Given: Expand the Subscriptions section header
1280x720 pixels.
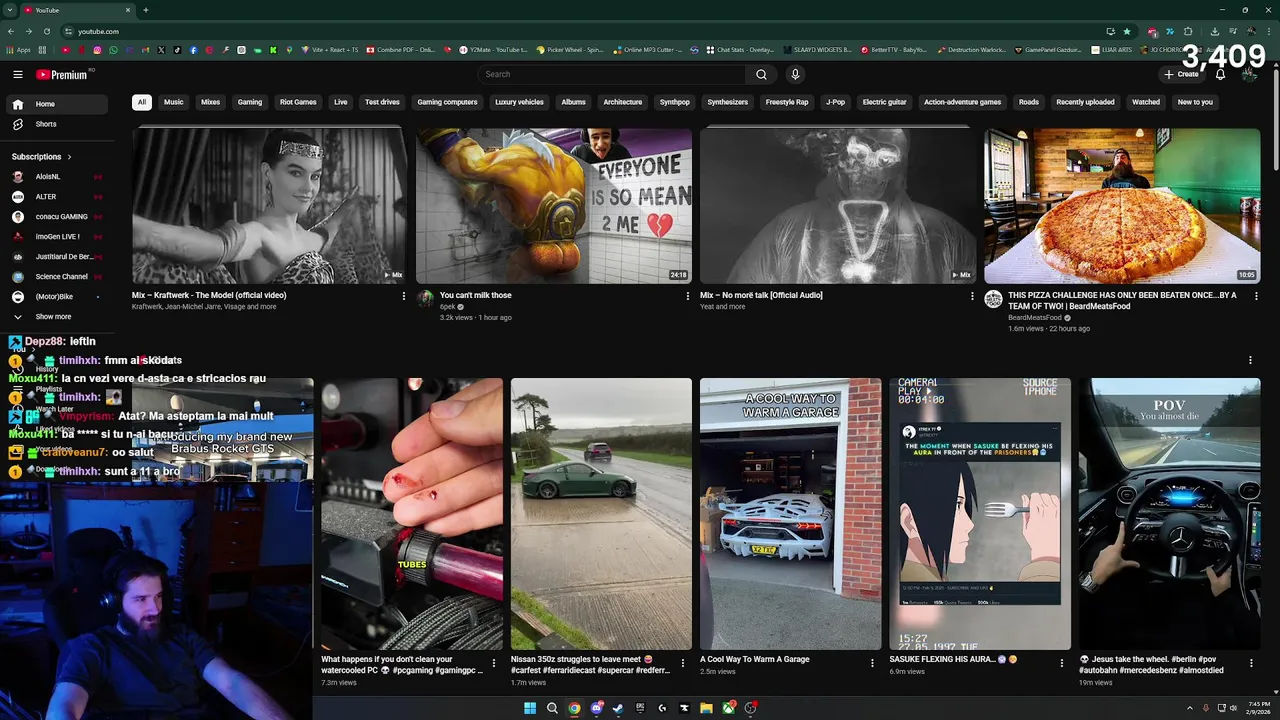Looking at the screenshot, I should [42, 157].
